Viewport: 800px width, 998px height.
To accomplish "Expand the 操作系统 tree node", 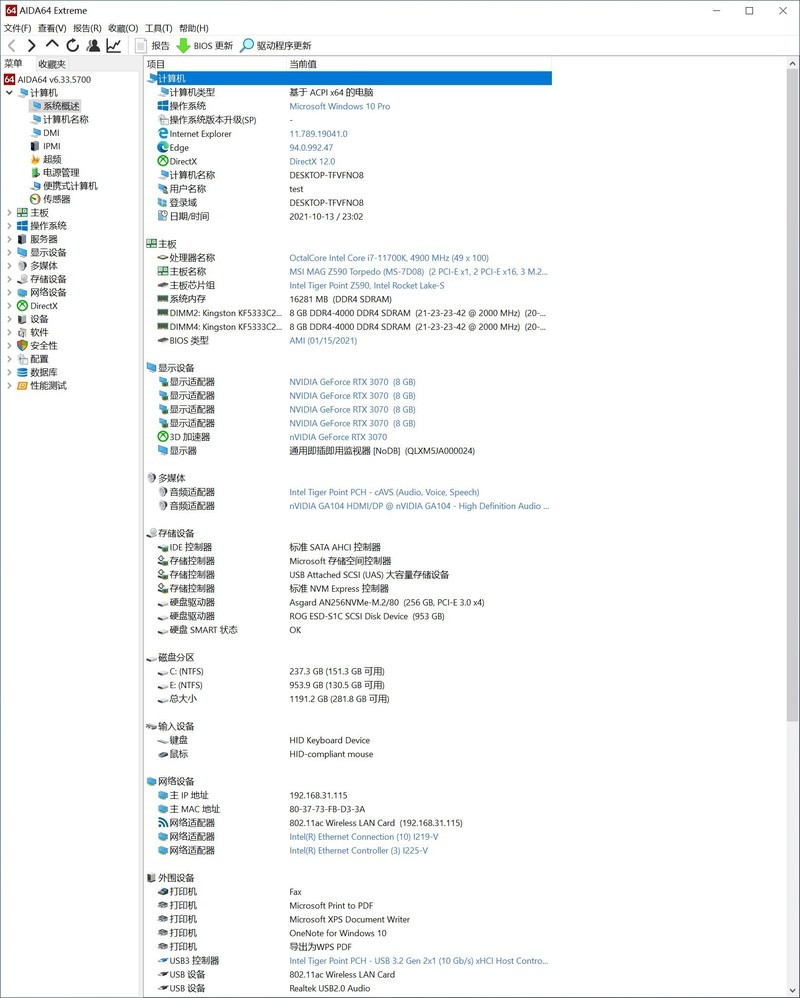I will [9, 226].
